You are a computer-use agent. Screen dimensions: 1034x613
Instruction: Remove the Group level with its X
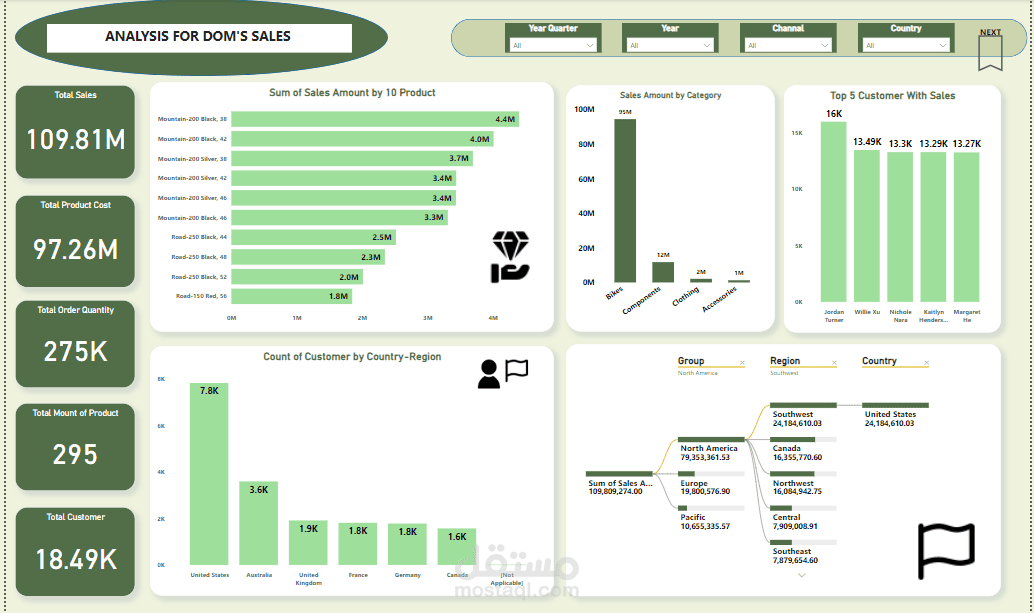742,363
